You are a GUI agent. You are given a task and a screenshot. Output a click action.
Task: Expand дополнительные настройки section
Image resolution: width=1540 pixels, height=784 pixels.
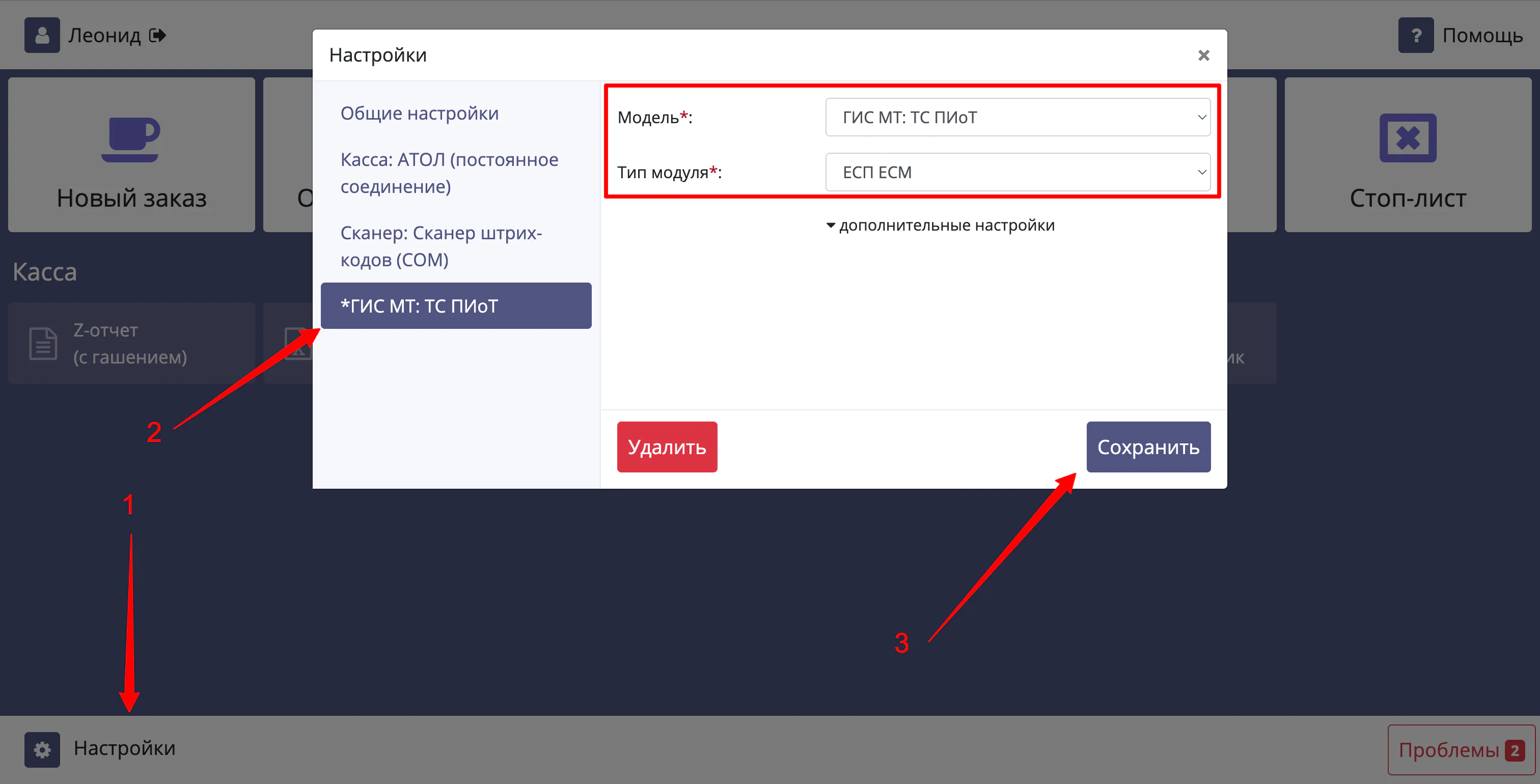click(941, 226)
